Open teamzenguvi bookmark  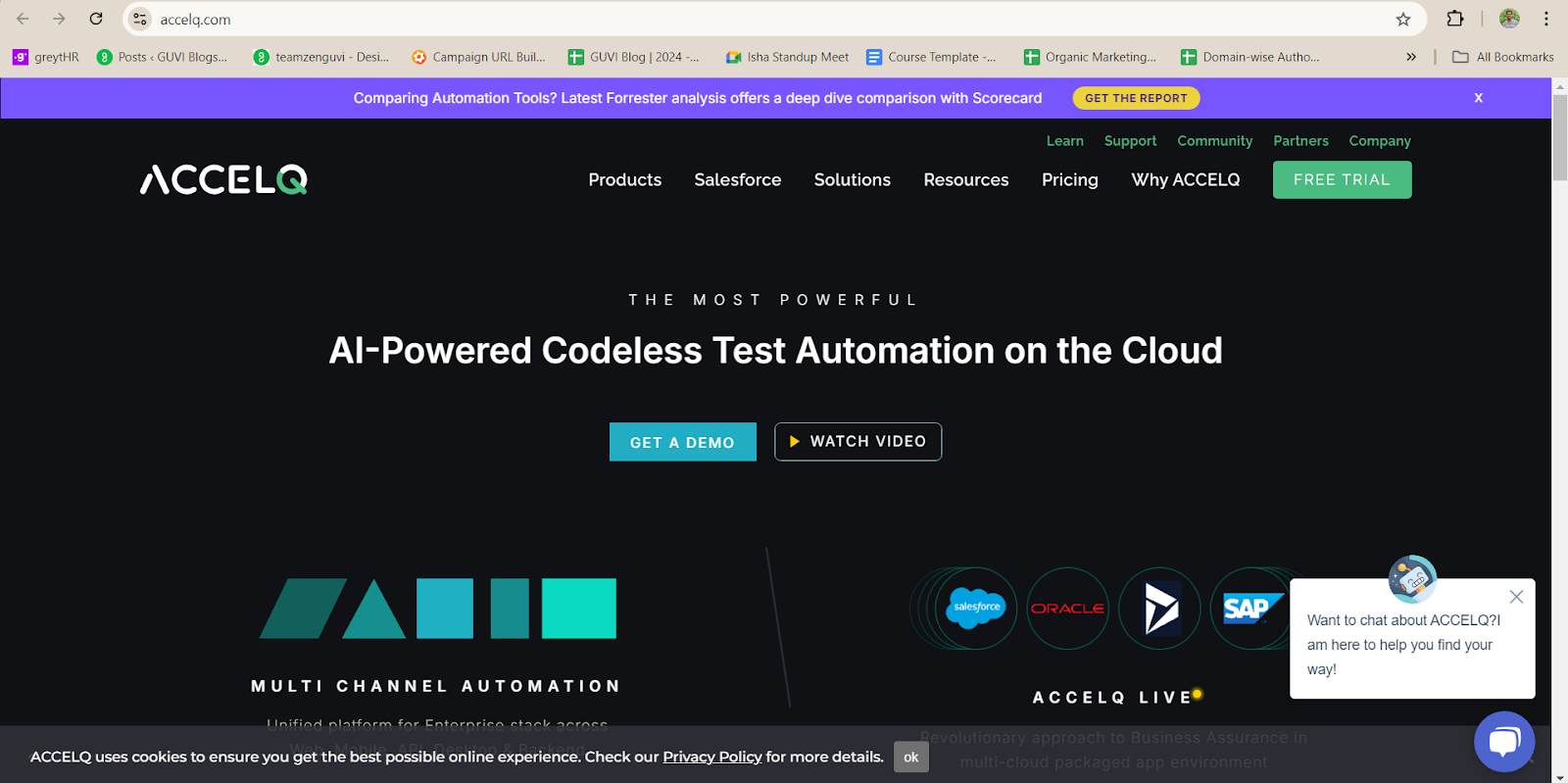pos(321,57)
